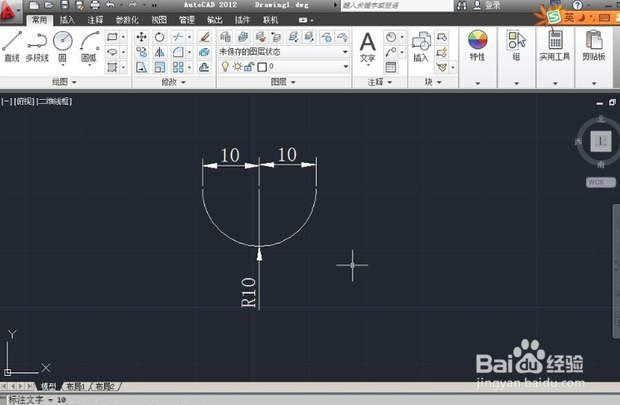Click the Multileader annotation icon
Screen dimensions: 620x405
(x=391, y=52)
